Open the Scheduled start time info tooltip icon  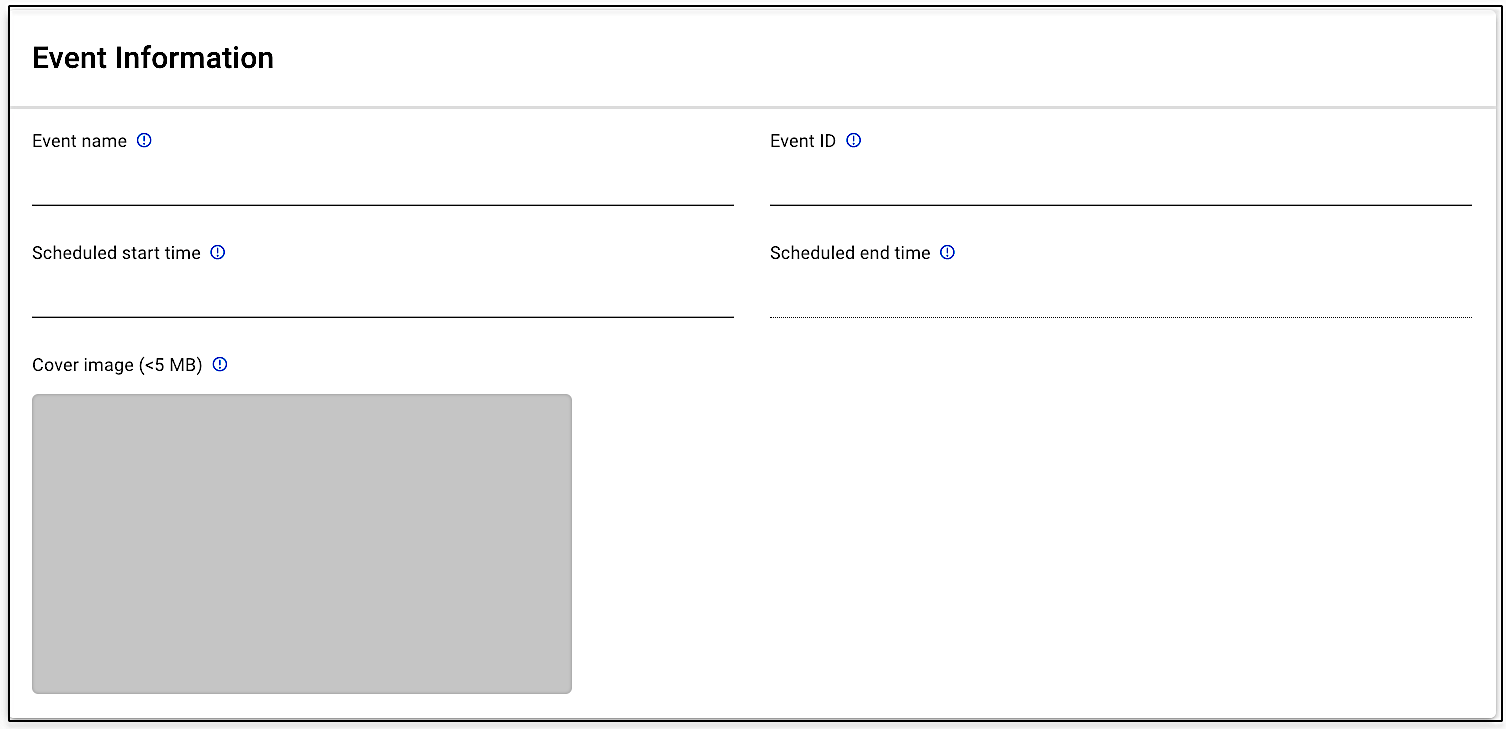[218, 253]
